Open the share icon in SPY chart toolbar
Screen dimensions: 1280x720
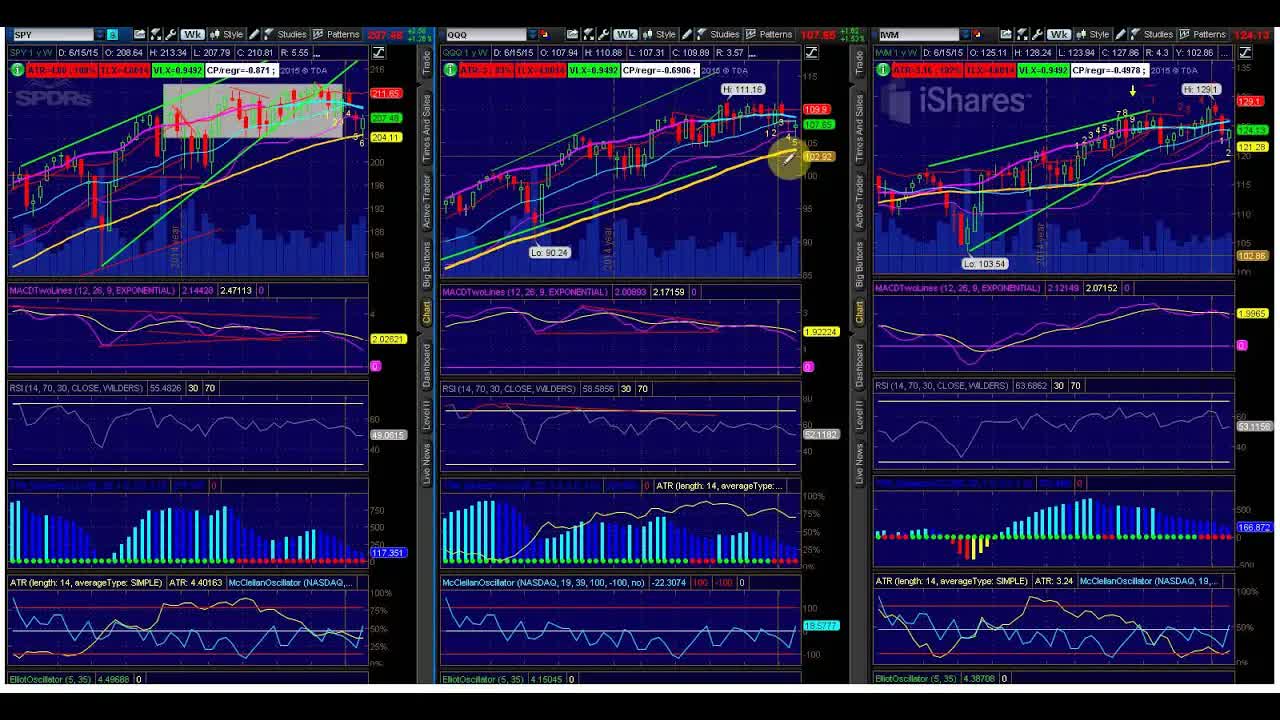(140, 34)
